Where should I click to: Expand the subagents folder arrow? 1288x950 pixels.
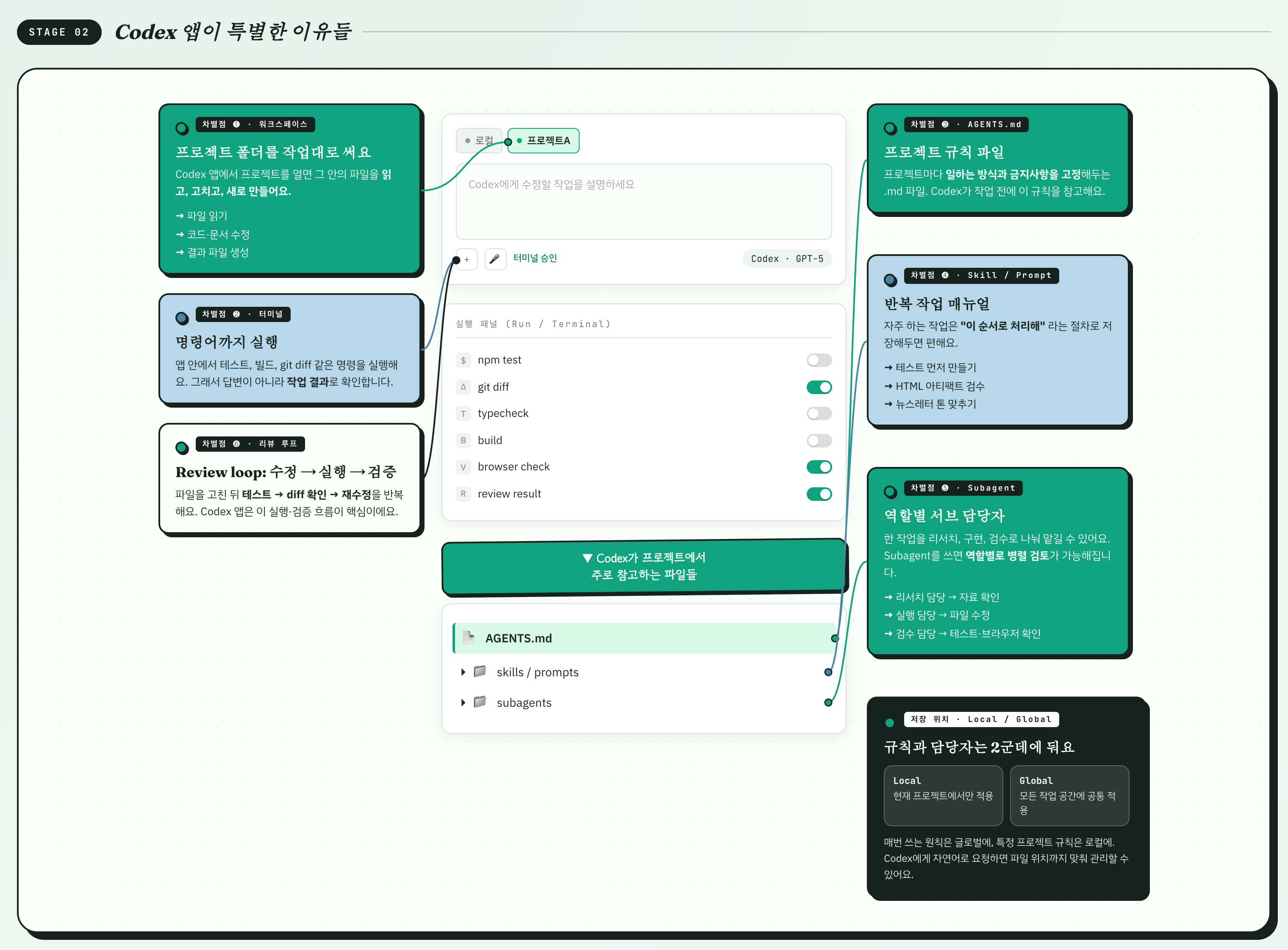tap(463, 703)
